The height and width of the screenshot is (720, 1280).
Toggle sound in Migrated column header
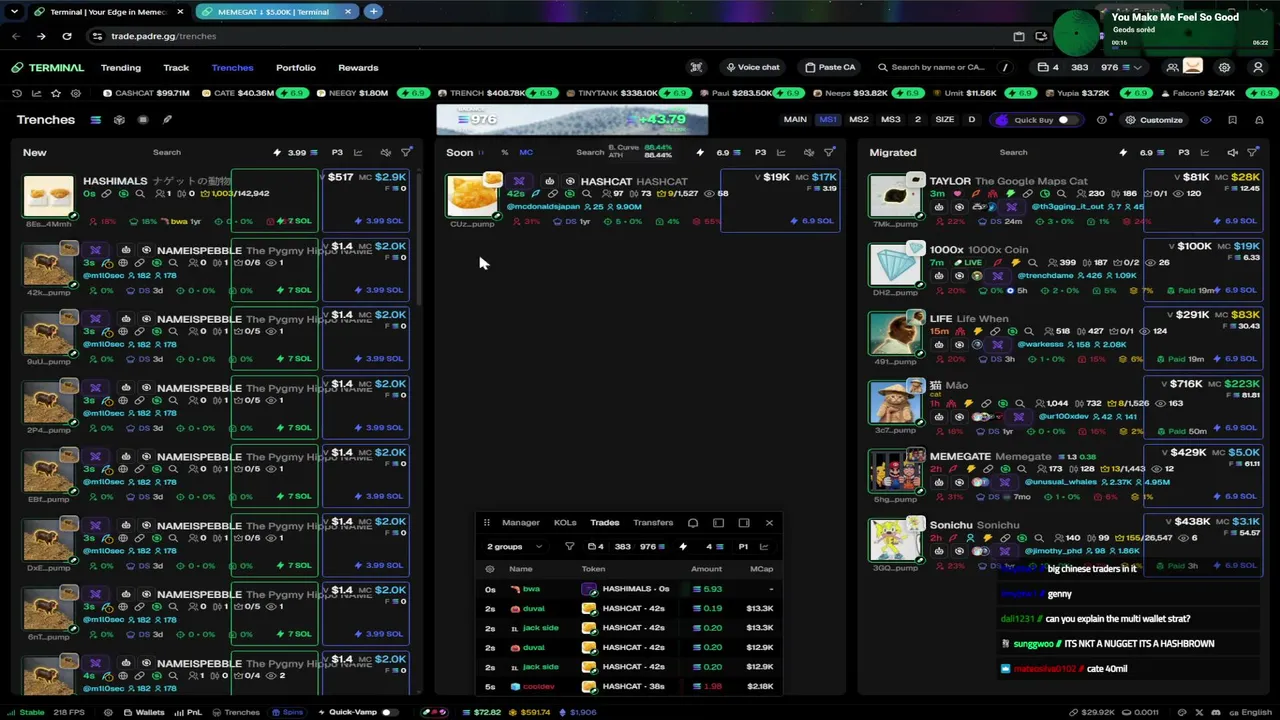(x=1232, y=152)
